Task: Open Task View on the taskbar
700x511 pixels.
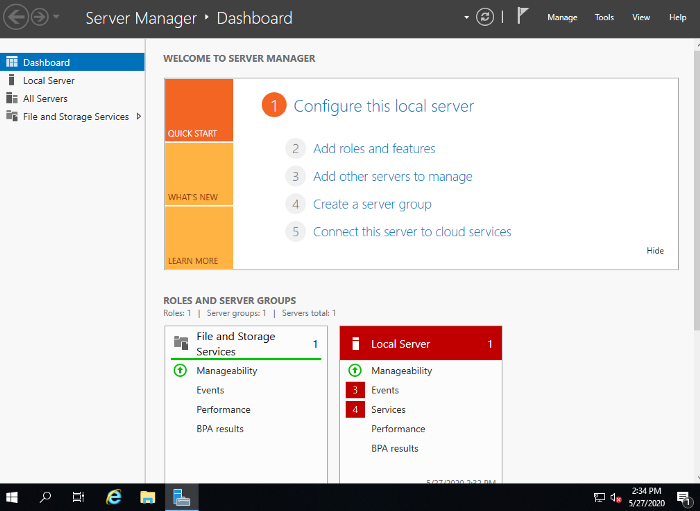Action: [x=79, y=497]
